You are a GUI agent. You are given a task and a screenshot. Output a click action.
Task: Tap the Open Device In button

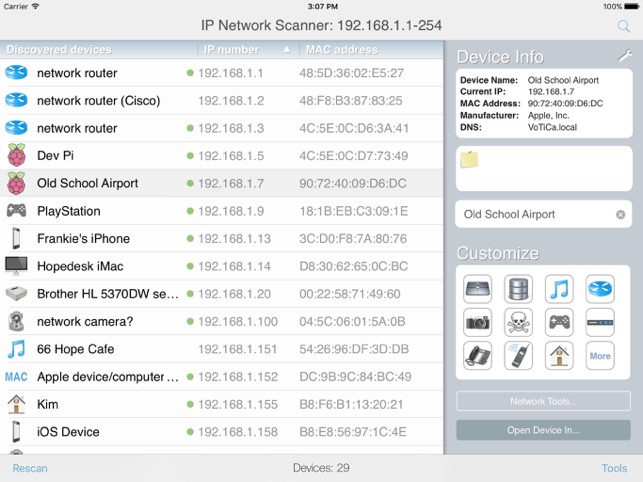543,430
